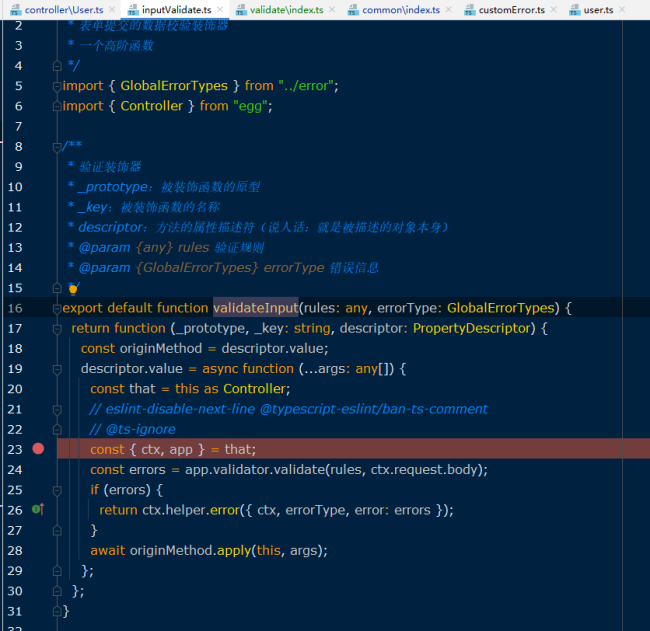Switch to the common\index.ts tab
650x631 pixels.
pyautogui.click(x=403, y=10)
